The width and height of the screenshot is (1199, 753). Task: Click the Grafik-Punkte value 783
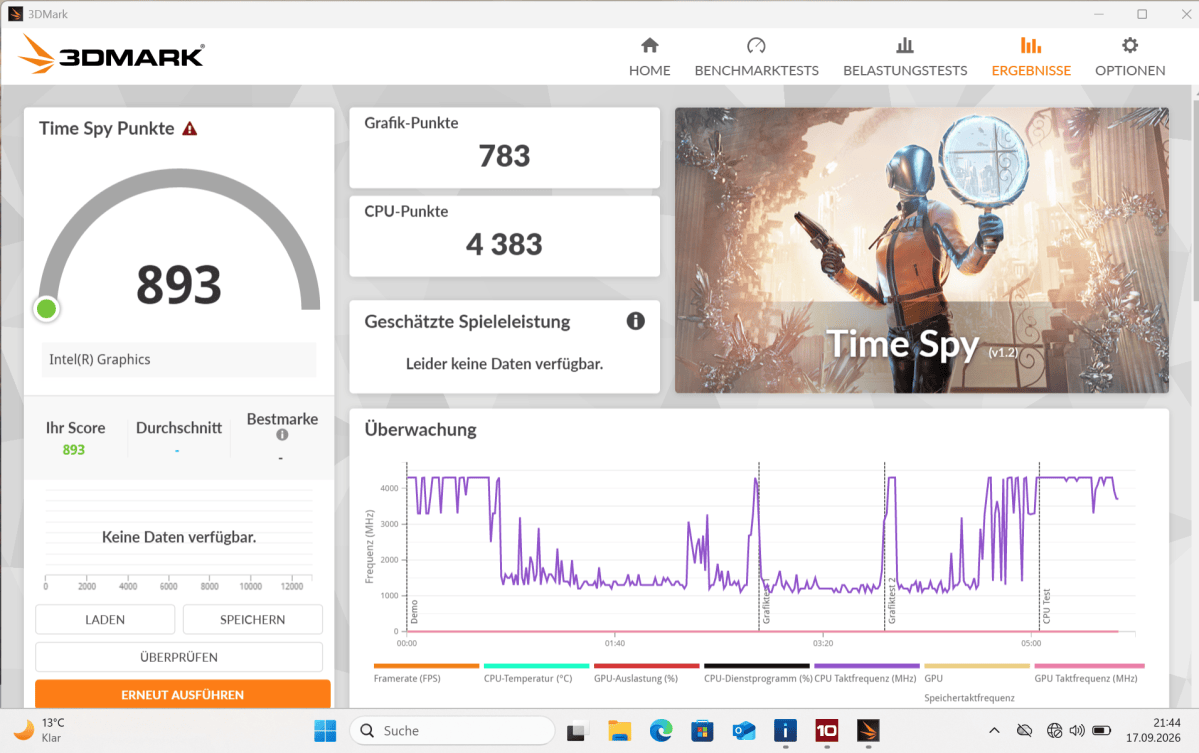pos(504,156)
